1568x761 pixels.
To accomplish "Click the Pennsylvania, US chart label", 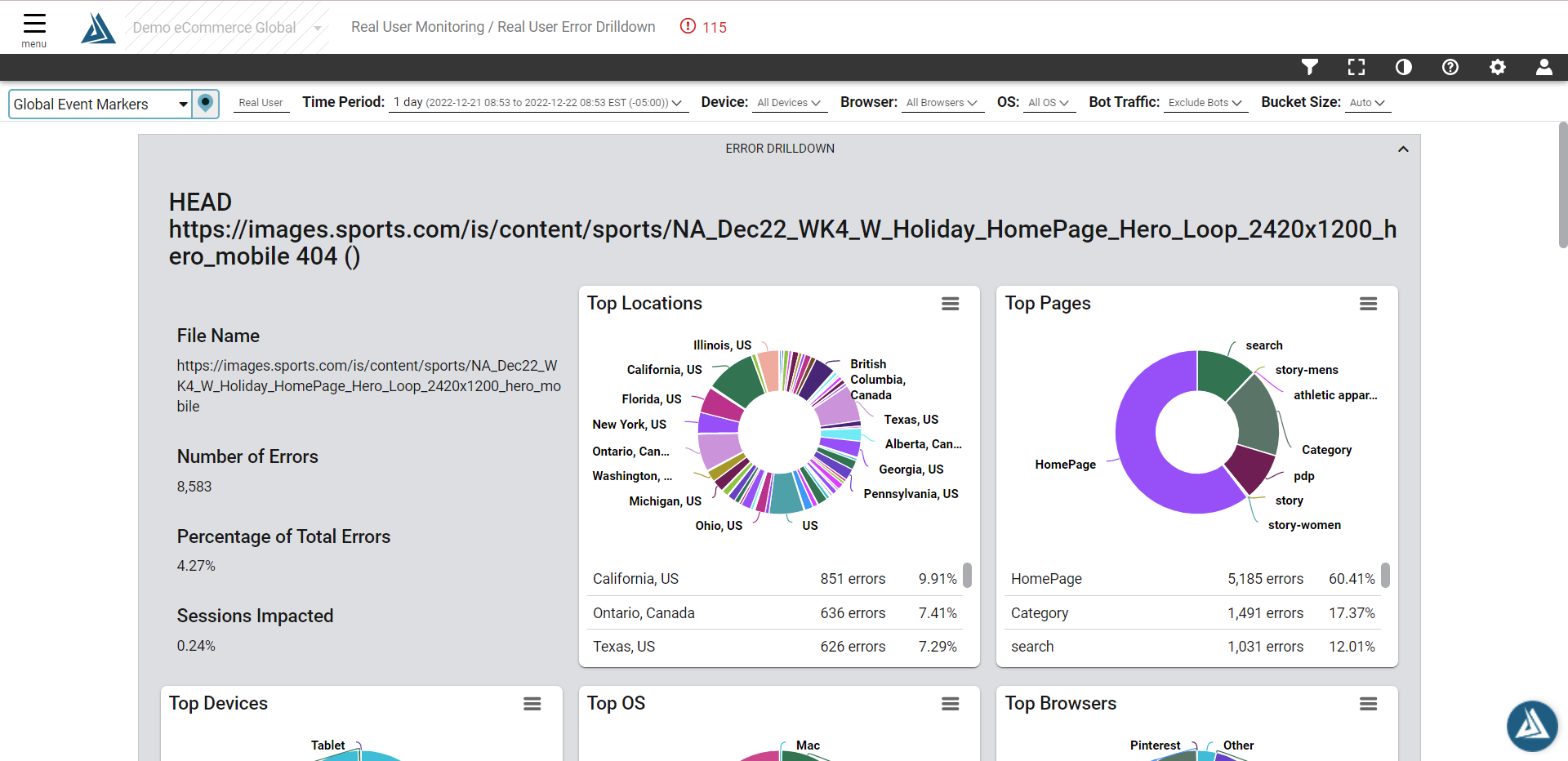I will (x=911, y=494).
